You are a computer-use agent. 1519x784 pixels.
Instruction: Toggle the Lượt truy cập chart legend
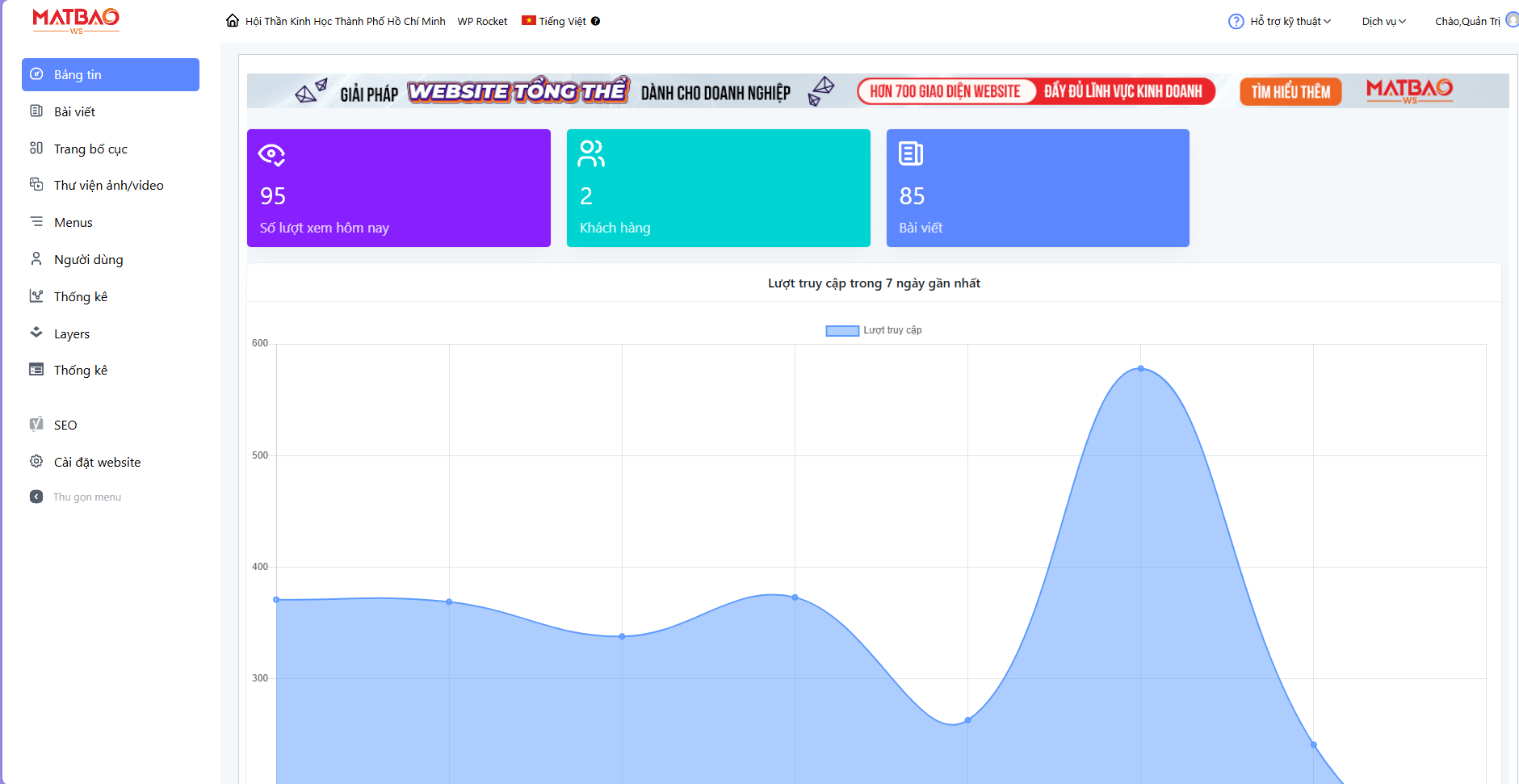[x=873, y=330]
